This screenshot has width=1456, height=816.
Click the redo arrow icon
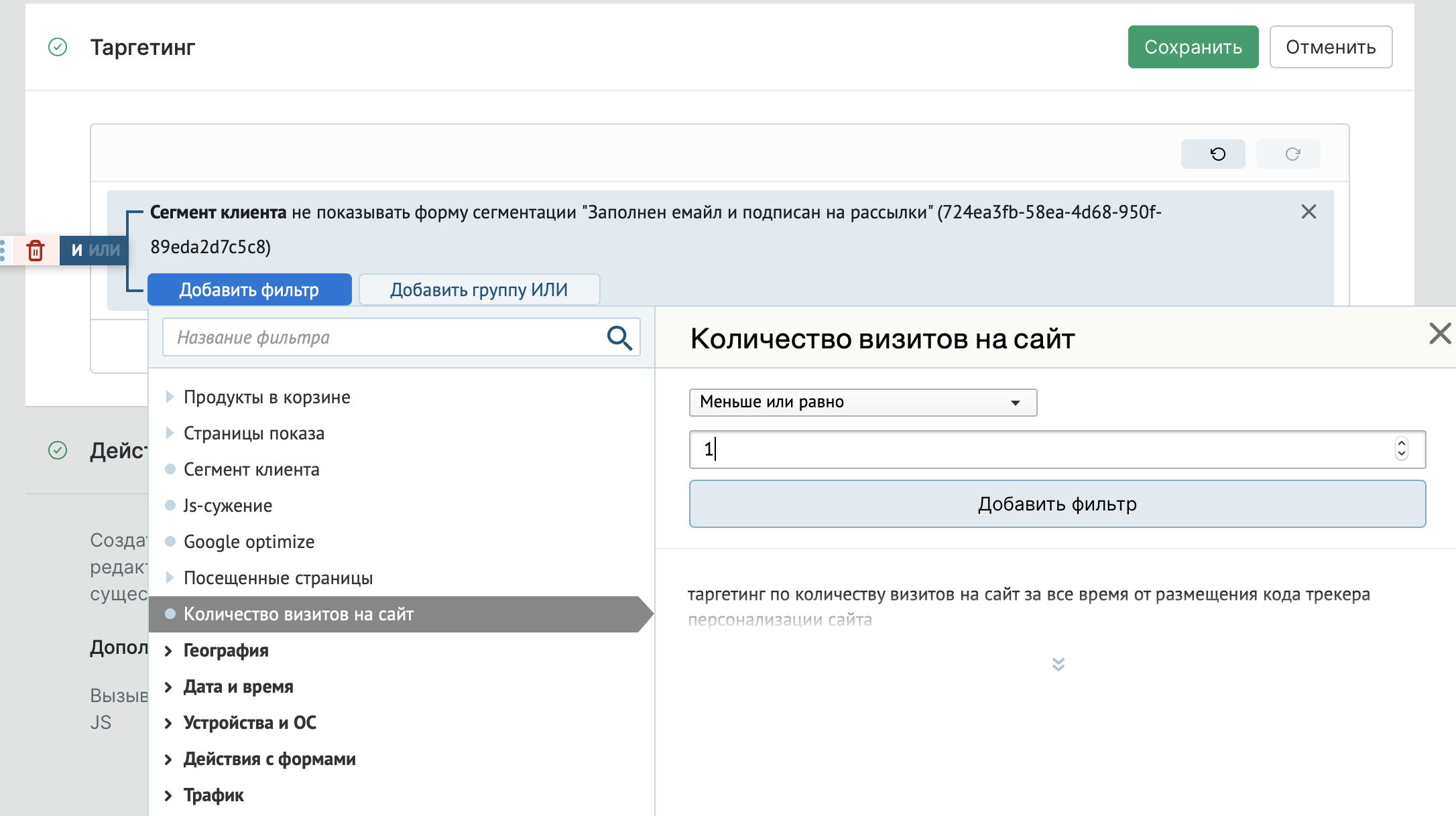(x=1292, y=154)
